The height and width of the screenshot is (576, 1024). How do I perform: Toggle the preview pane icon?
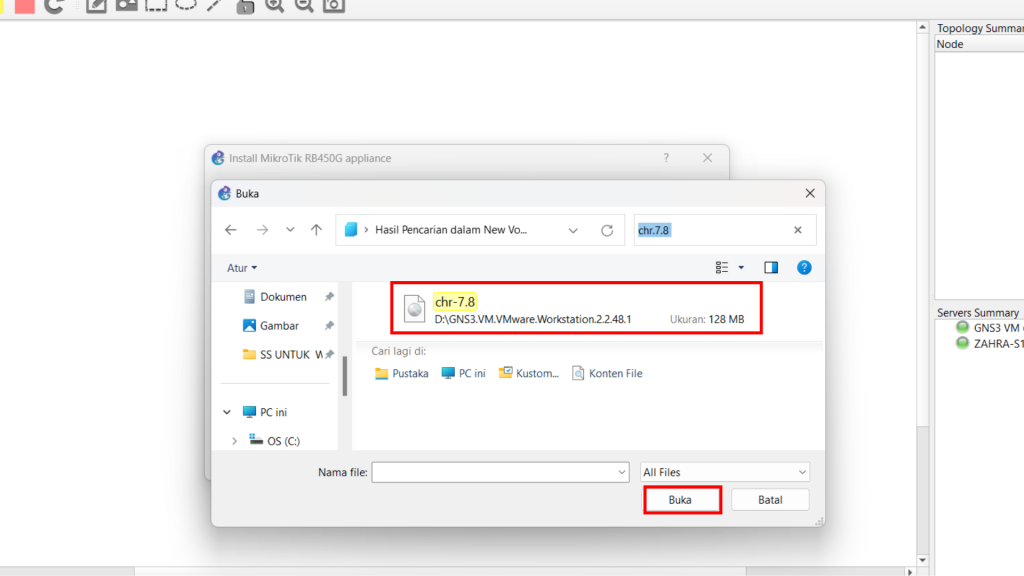point(771,268)
